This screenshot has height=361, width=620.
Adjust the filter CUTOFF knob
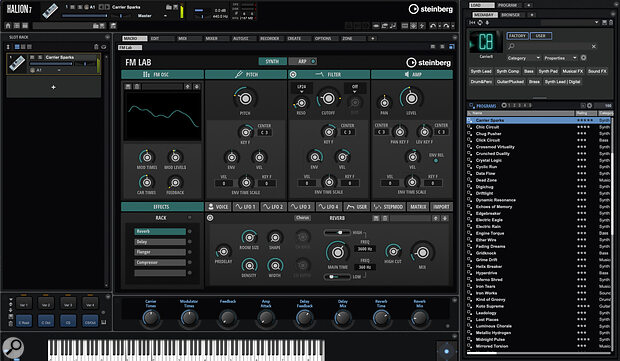(x=328, y=98)
